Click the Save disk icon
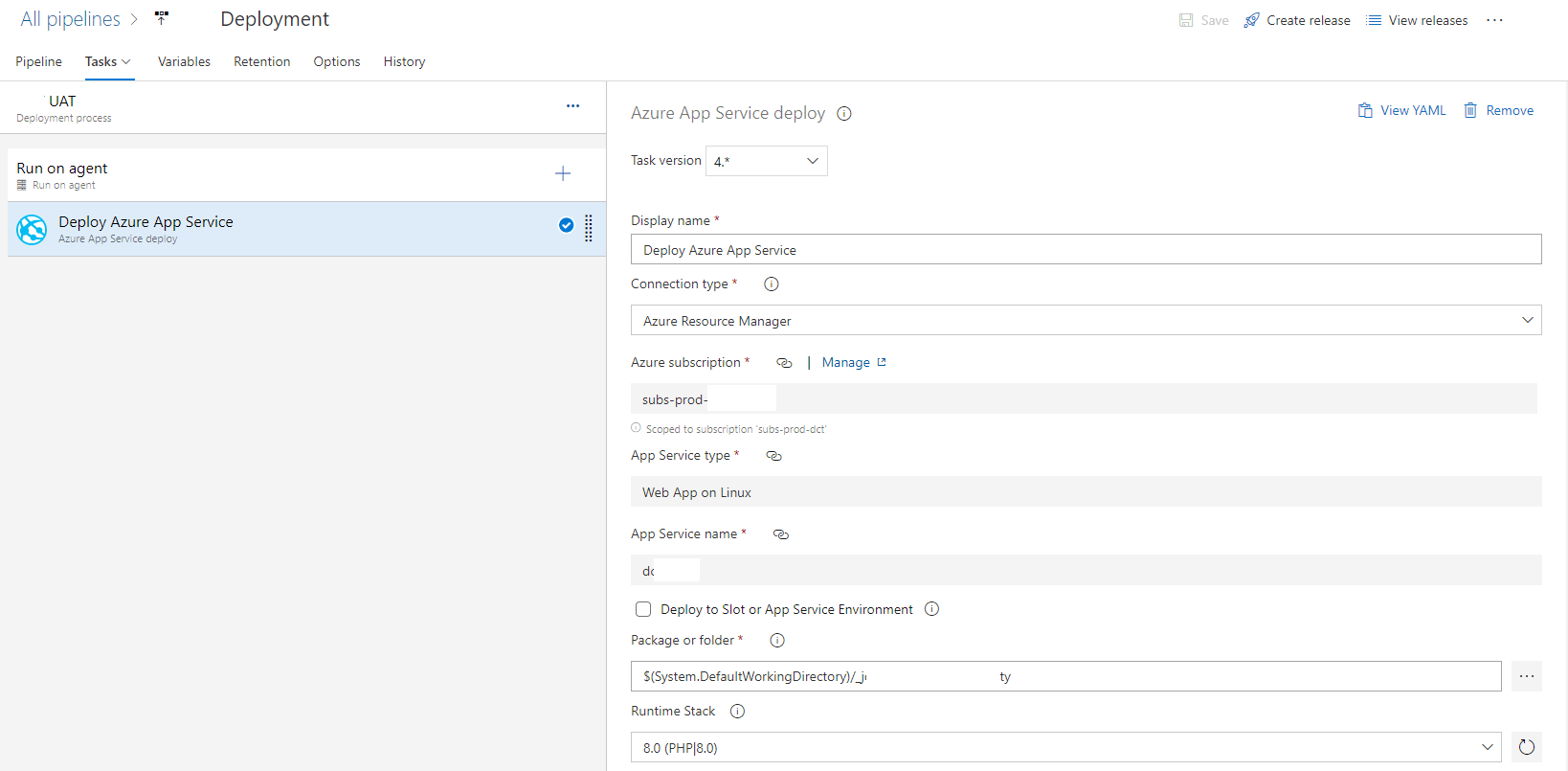The image size is (1568, 771). (x=1186, y=20)
